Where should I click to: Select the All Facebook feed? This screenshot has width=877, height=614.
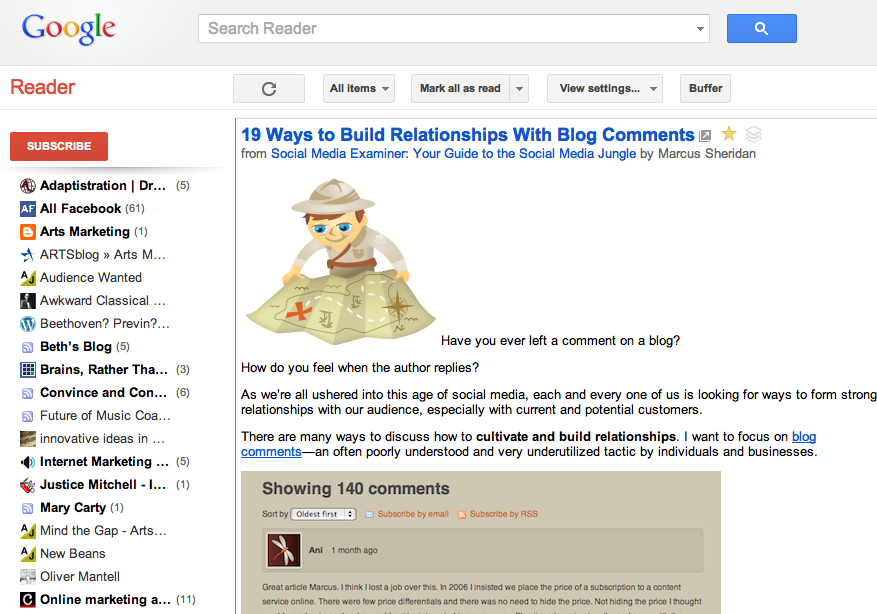tap(81, 209)
